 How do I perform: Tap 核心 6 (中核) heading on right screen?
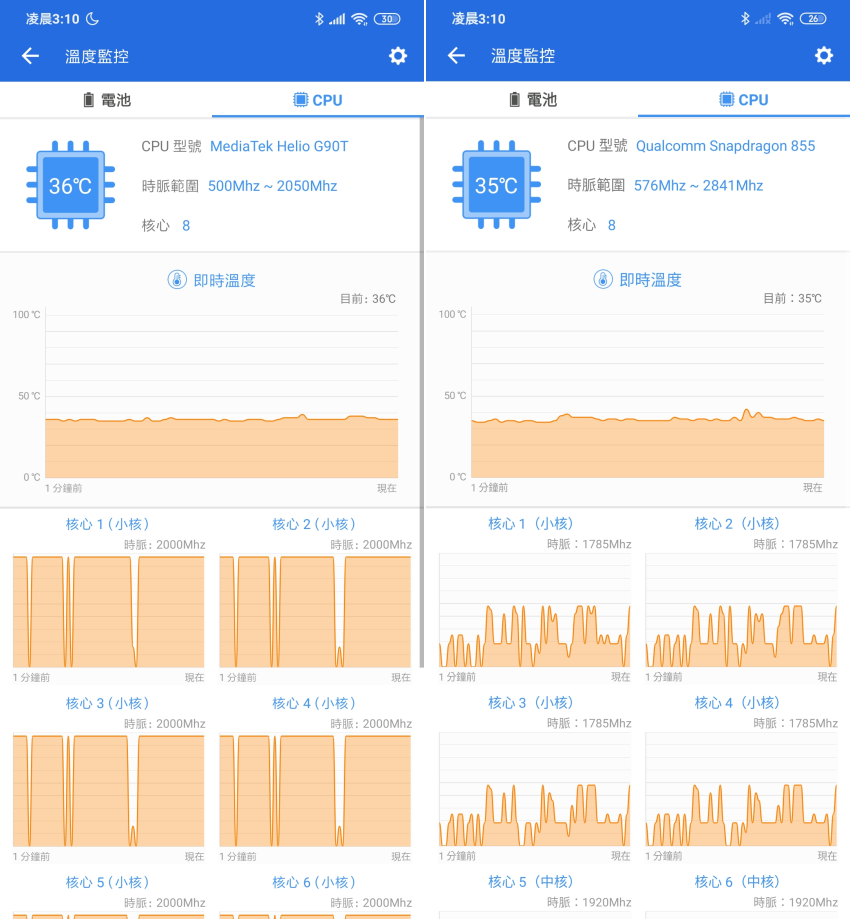737,881
